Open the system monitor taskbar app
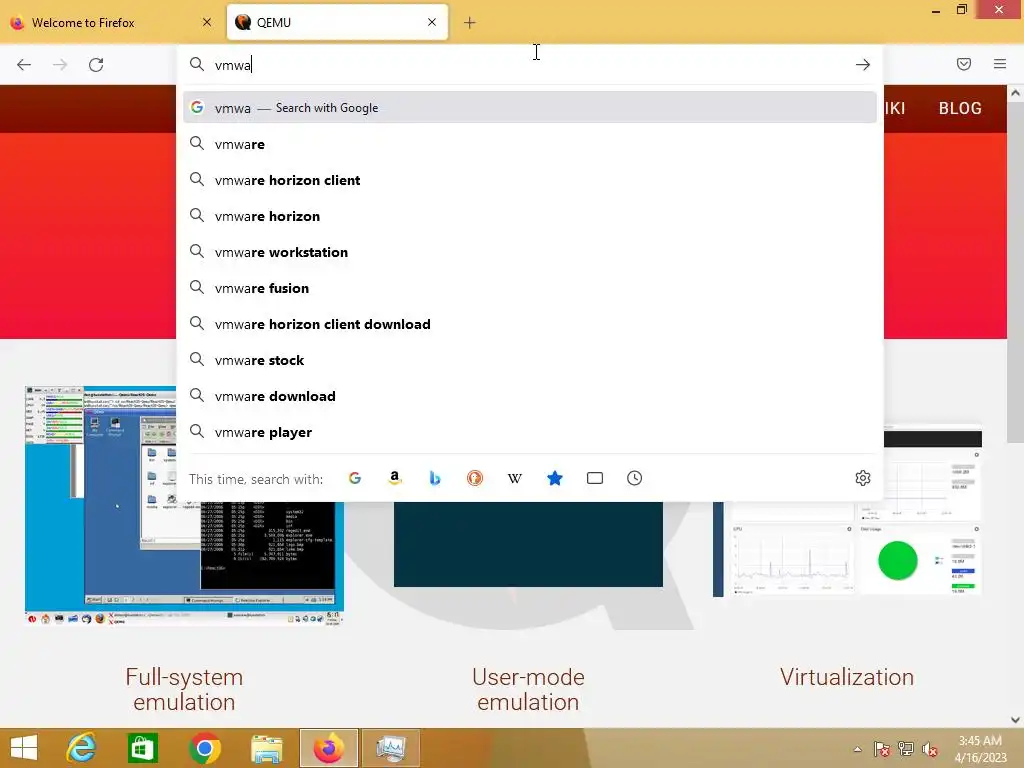Viewport: 1024px width, 768px height. (x=390, y=748)
